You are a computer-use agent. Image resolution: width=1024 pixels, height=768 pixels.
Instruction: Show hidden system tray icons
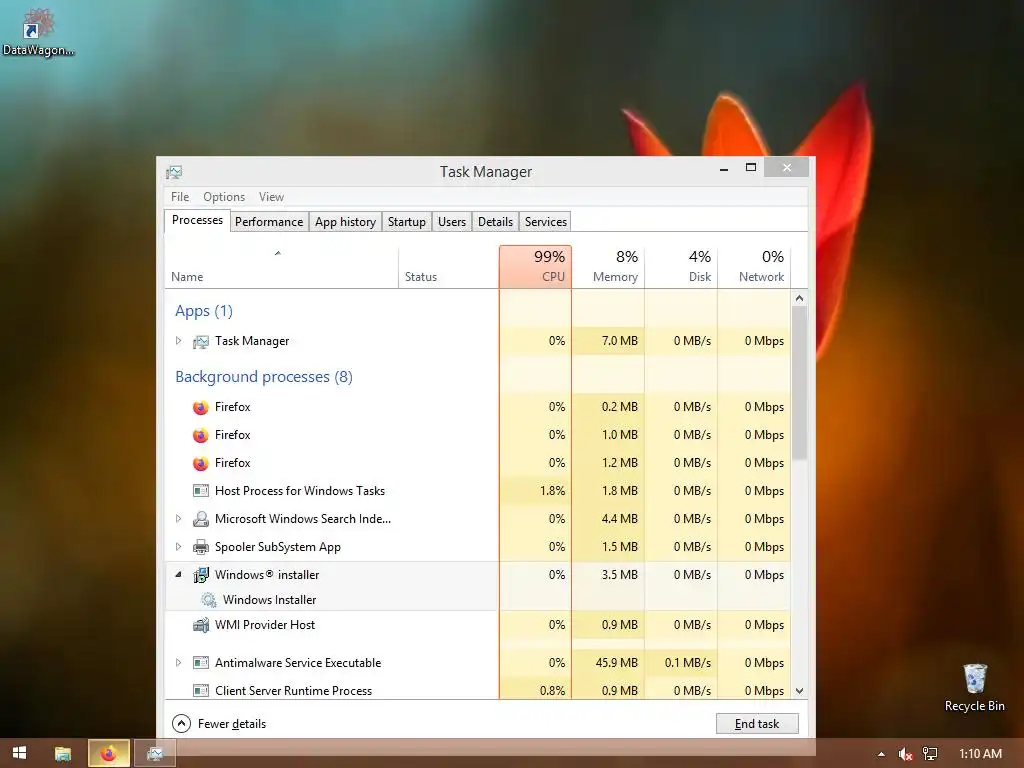[881, 754]
